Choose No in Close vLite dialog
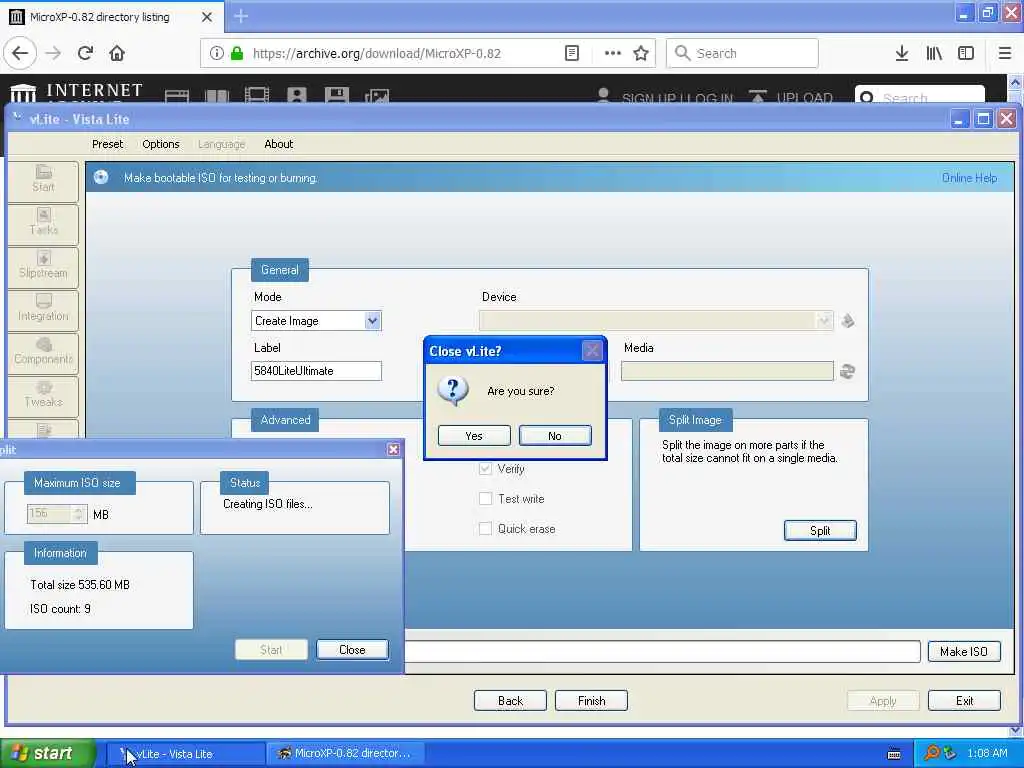The width and height of the screenshot is (1024, 768). (555, 436)
